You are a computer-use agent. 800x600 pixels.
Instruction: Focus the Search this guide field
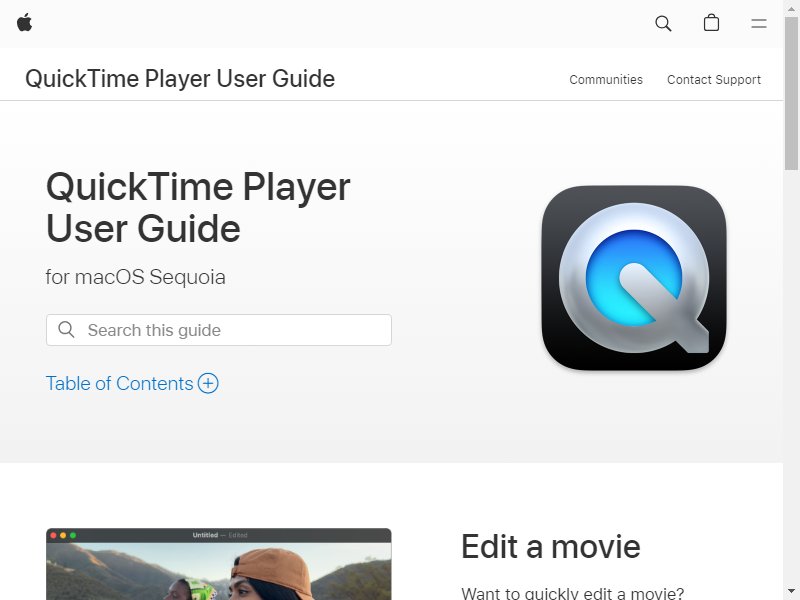(219, 330)
